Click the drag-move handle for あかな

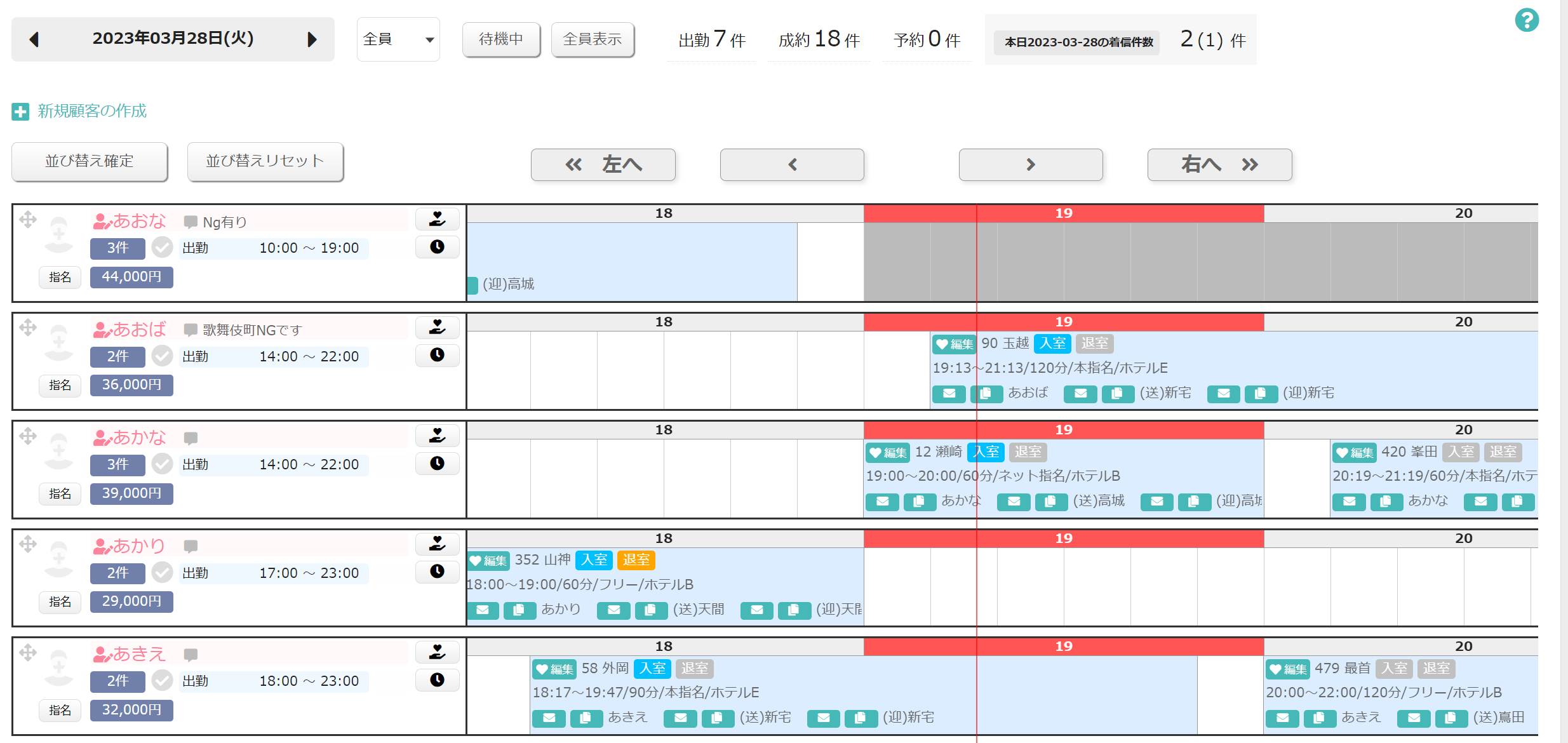tap(28, 436)
